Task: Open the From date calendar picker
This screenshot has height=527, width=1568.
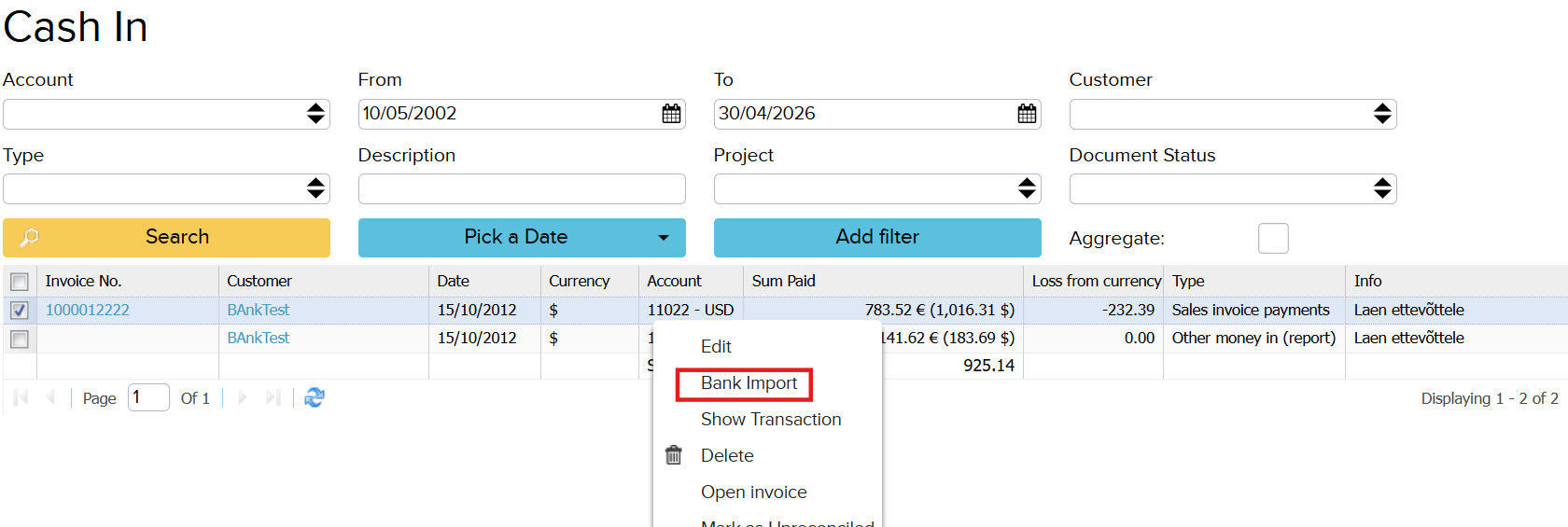Action: 671,114
